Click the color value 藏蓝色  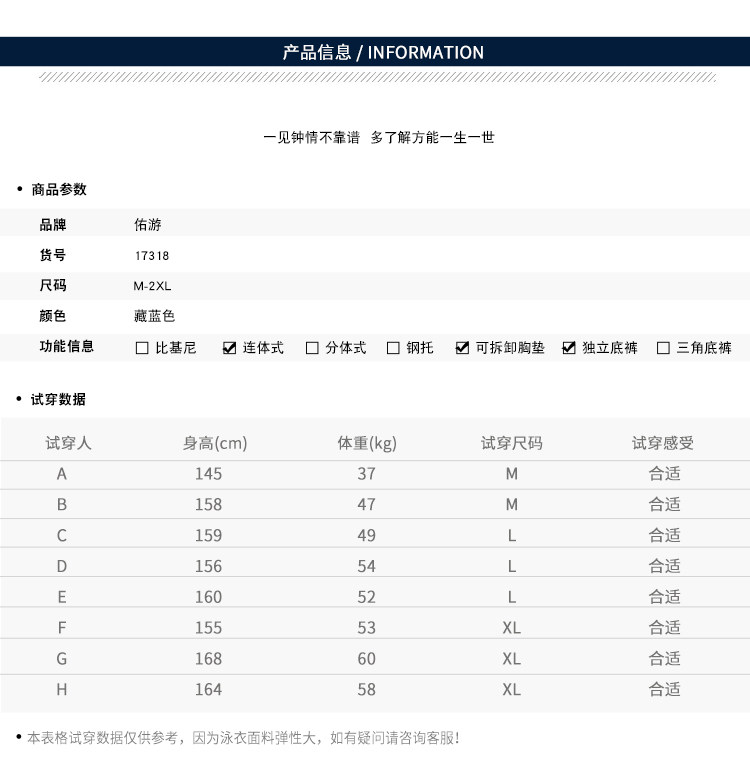click(154, 316)
